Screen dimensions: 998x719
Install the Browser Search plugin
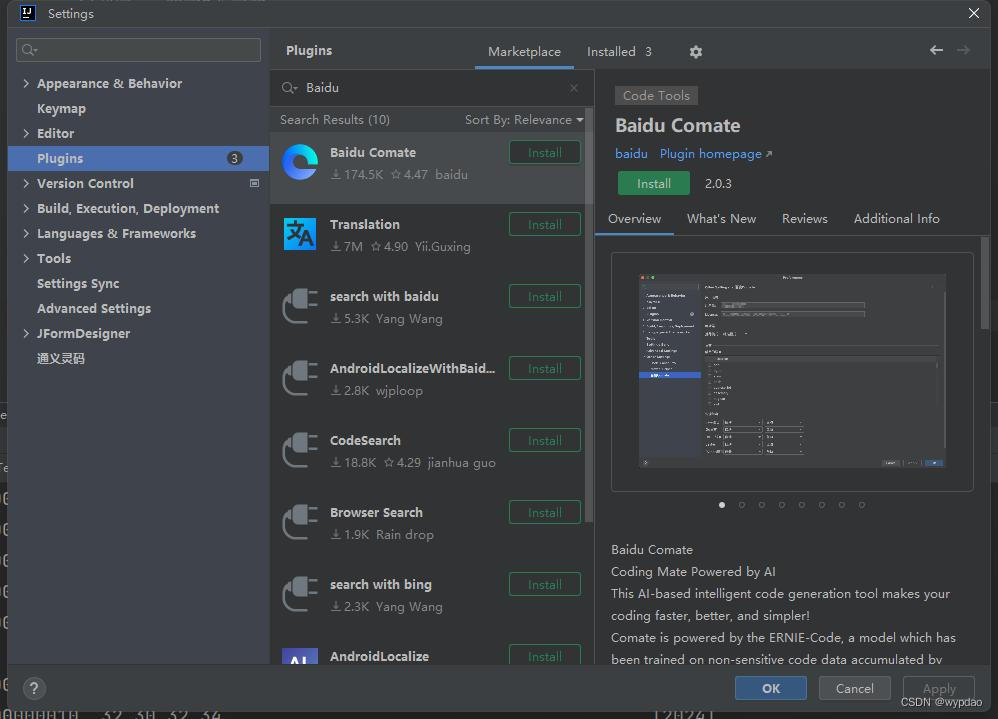545,512
